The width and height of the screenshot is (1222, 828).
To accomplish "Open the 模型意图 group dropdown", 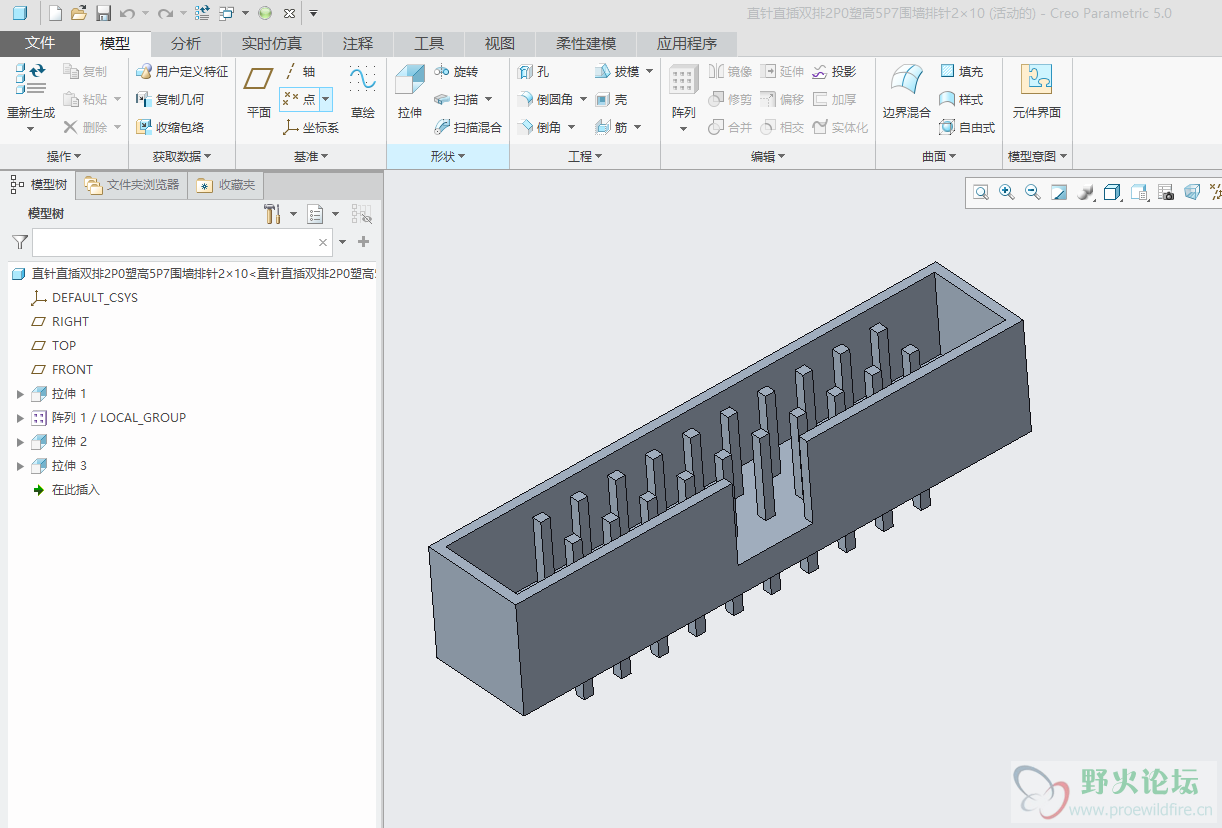I will coord(1037,157).
